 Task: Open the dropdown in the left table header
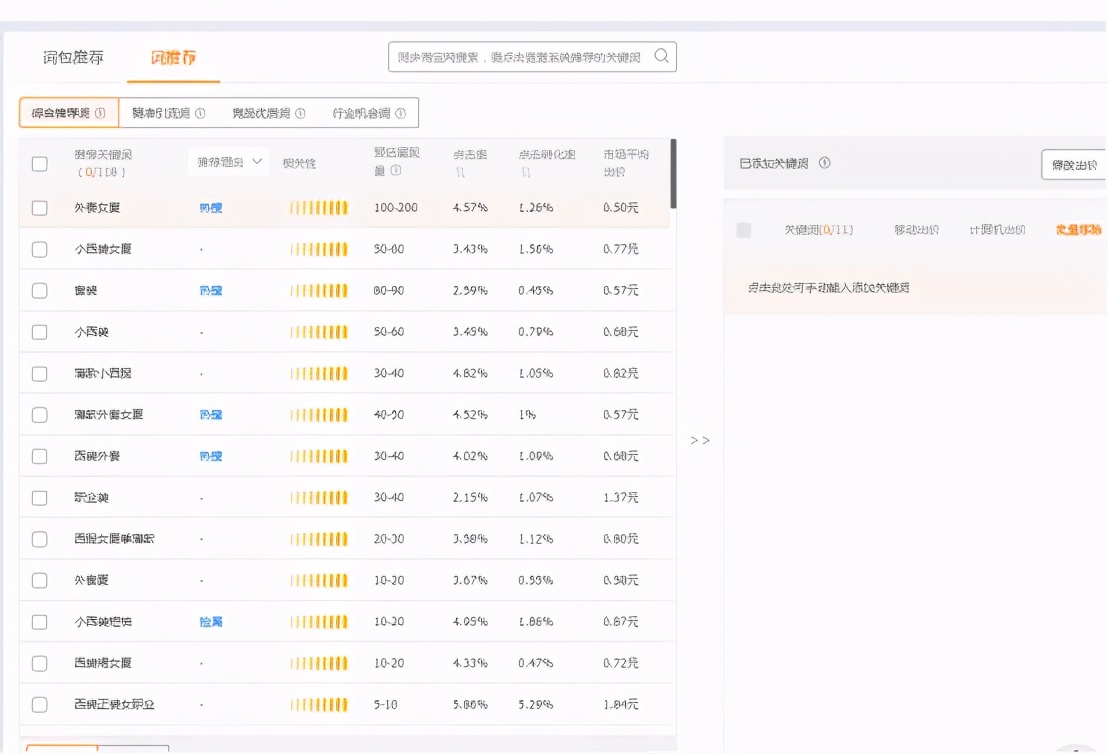pos(229,161)
